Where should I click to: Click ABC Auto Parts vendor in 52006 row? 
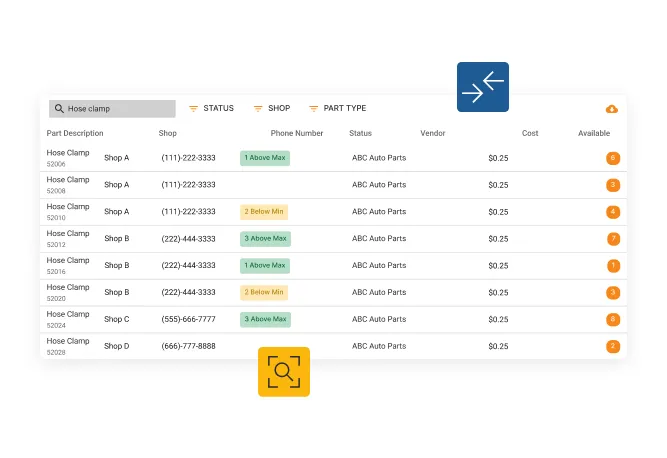tap(379, 158)
